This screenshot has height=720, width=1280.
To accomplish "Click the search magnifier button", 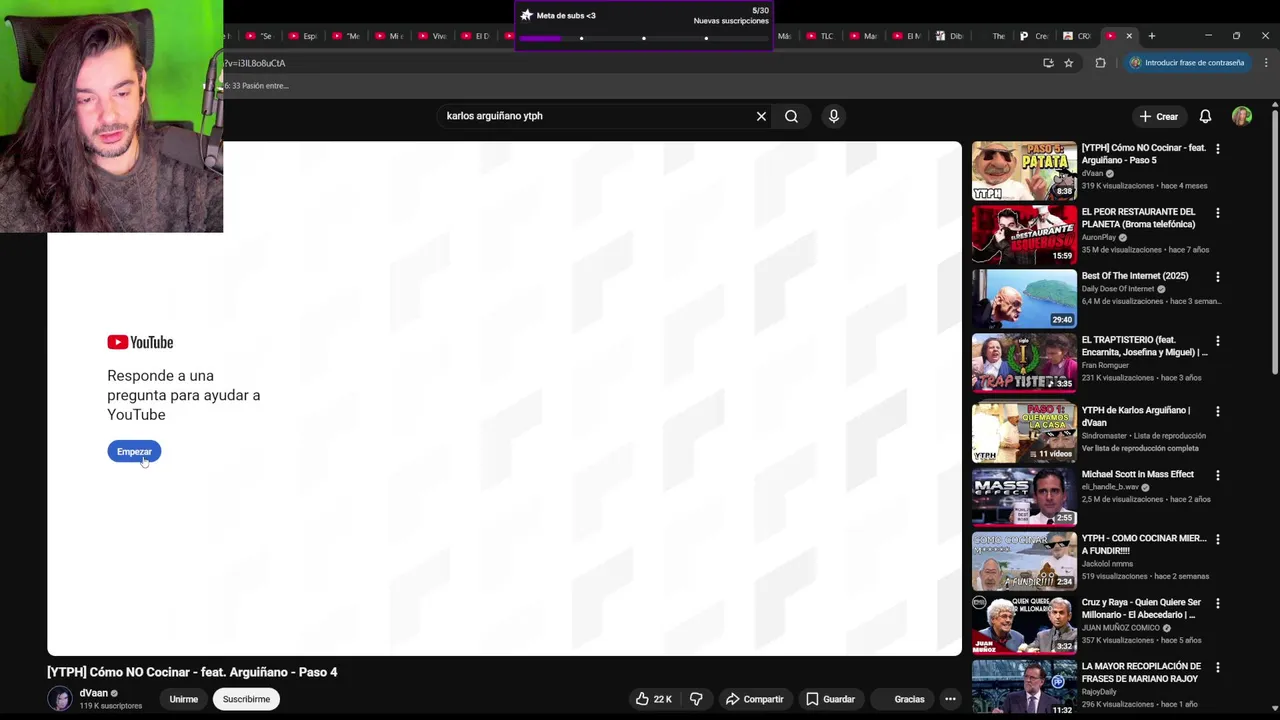I will (791, 116).
